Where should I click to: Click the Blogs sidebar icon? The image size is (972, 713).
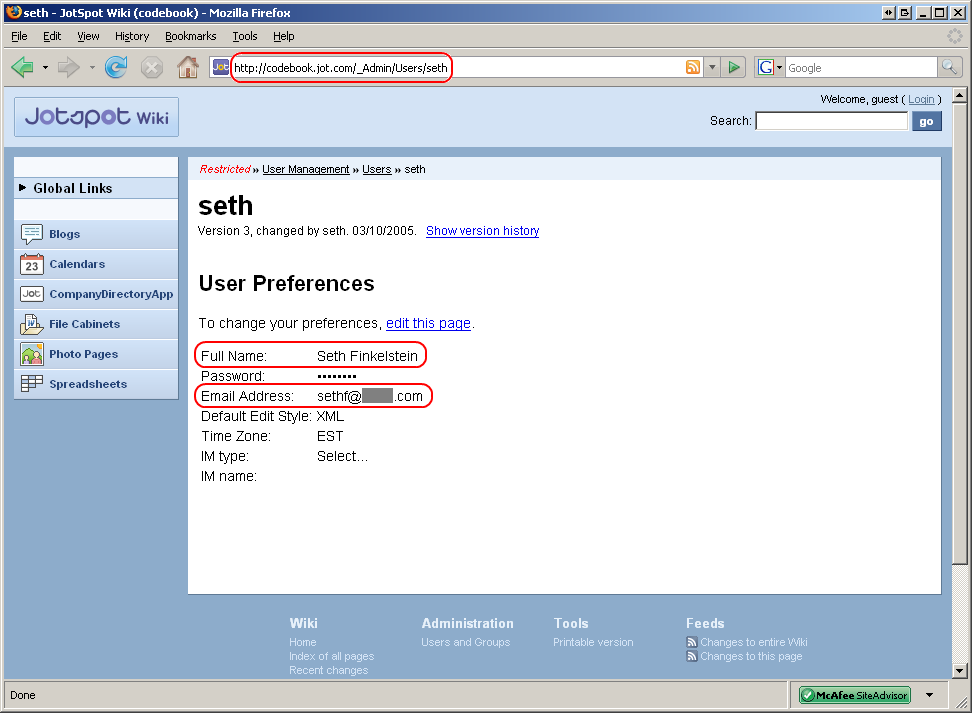pyautogui.click(x=32, y=234)
